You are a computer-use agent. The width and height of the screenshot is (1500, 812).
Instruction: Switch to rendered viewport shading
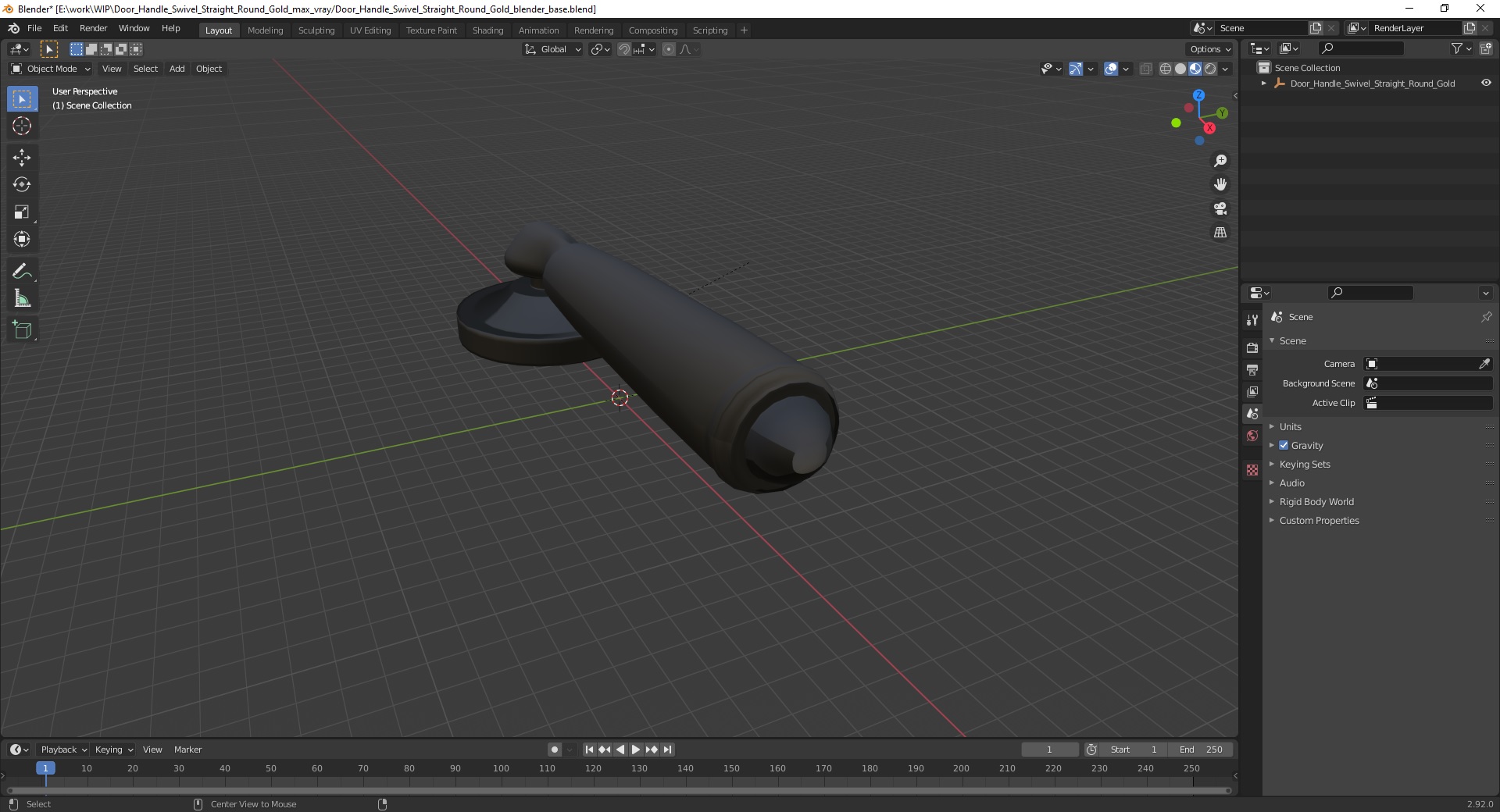[1210, 69]
